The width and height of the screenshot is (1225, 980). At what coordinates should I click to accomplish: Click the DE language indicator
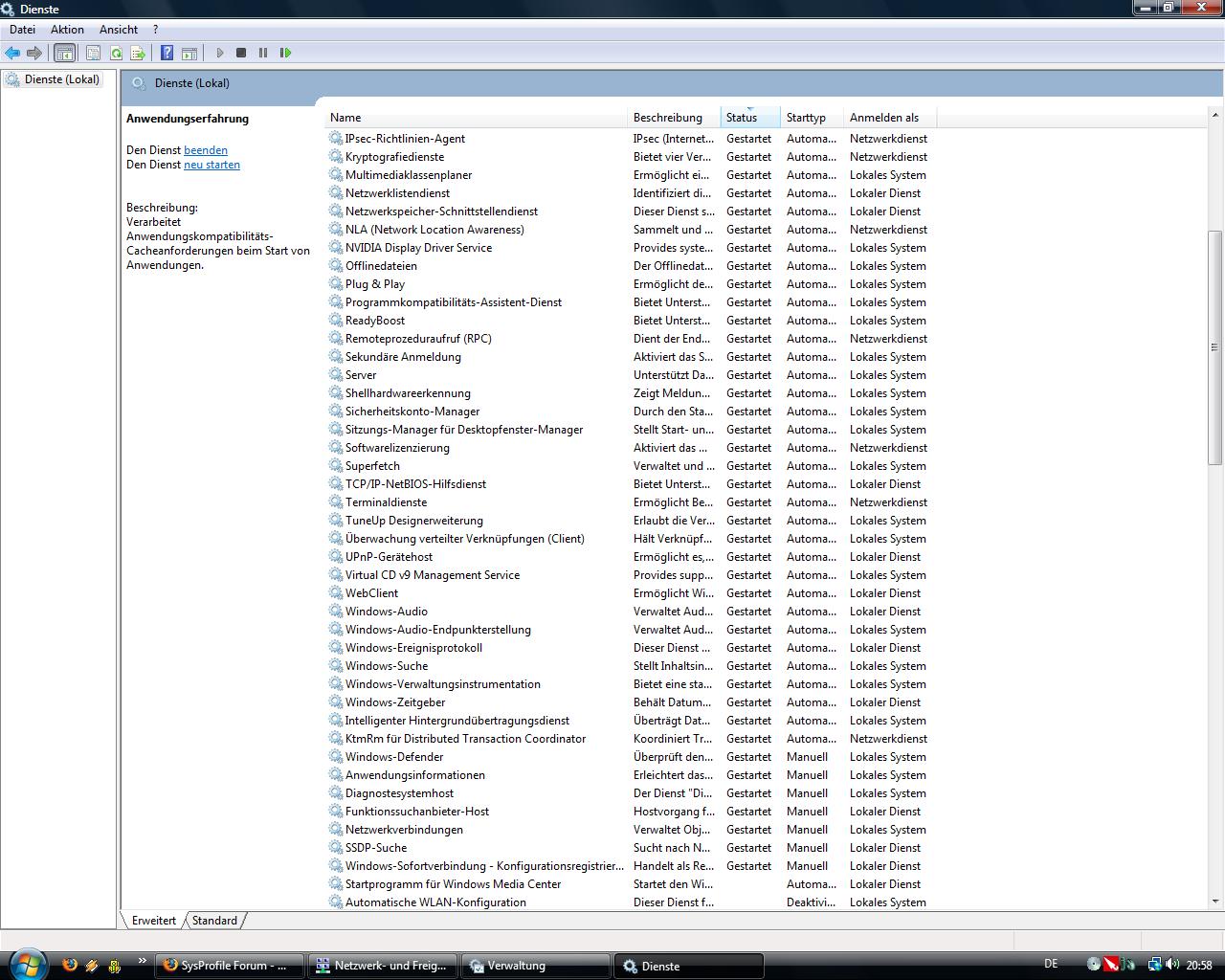point(1051,965)
